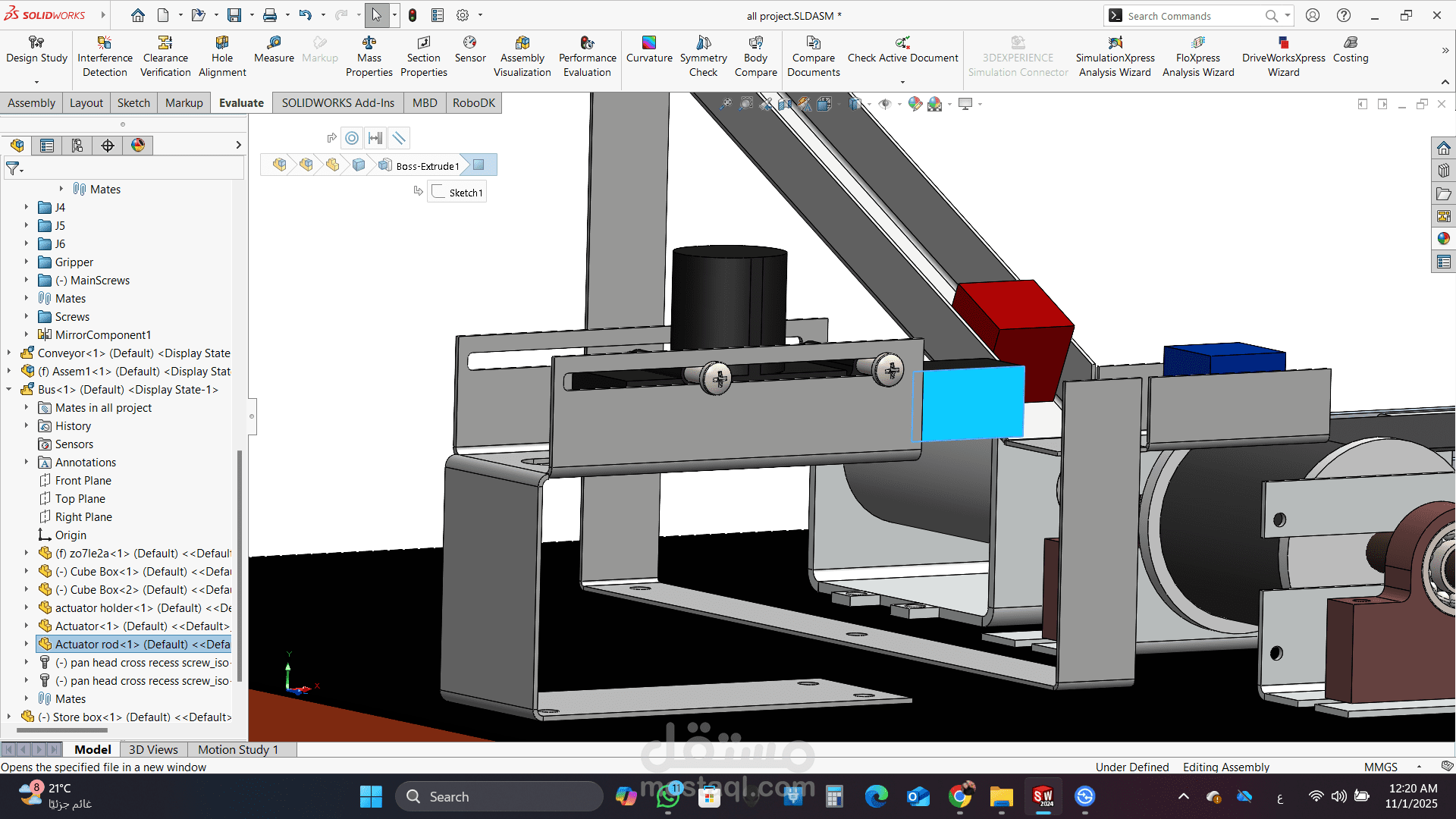Screen dimensions: 1456x819
Task: Open the RoboDK tab
Action: (474, 103)
